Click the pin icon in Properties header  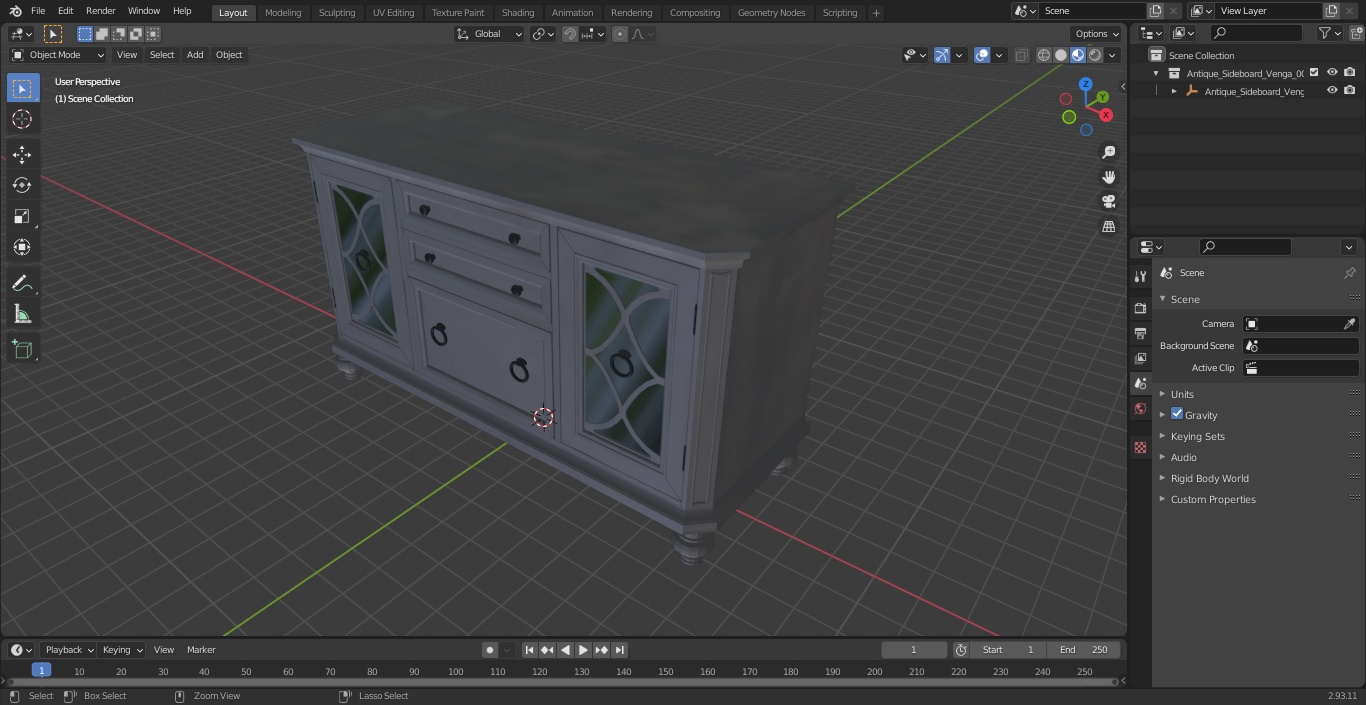click(x=1349, y=273)
